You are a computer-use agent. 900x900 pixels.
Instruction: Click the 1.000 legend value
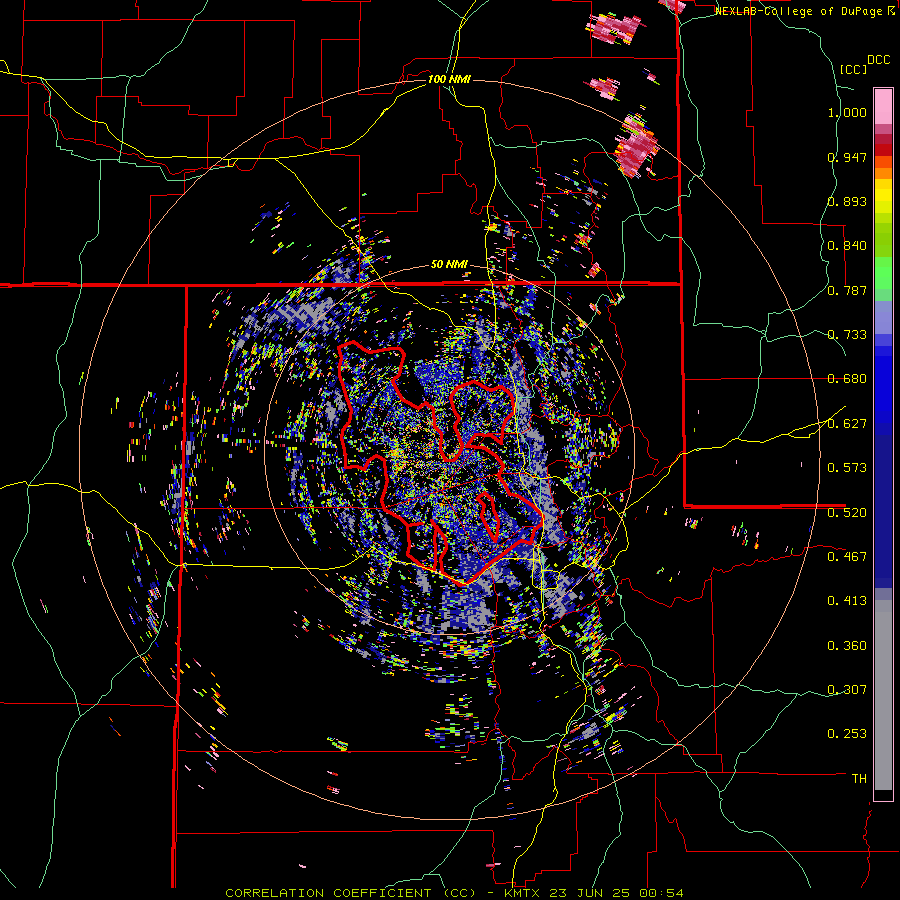[847, 112]
